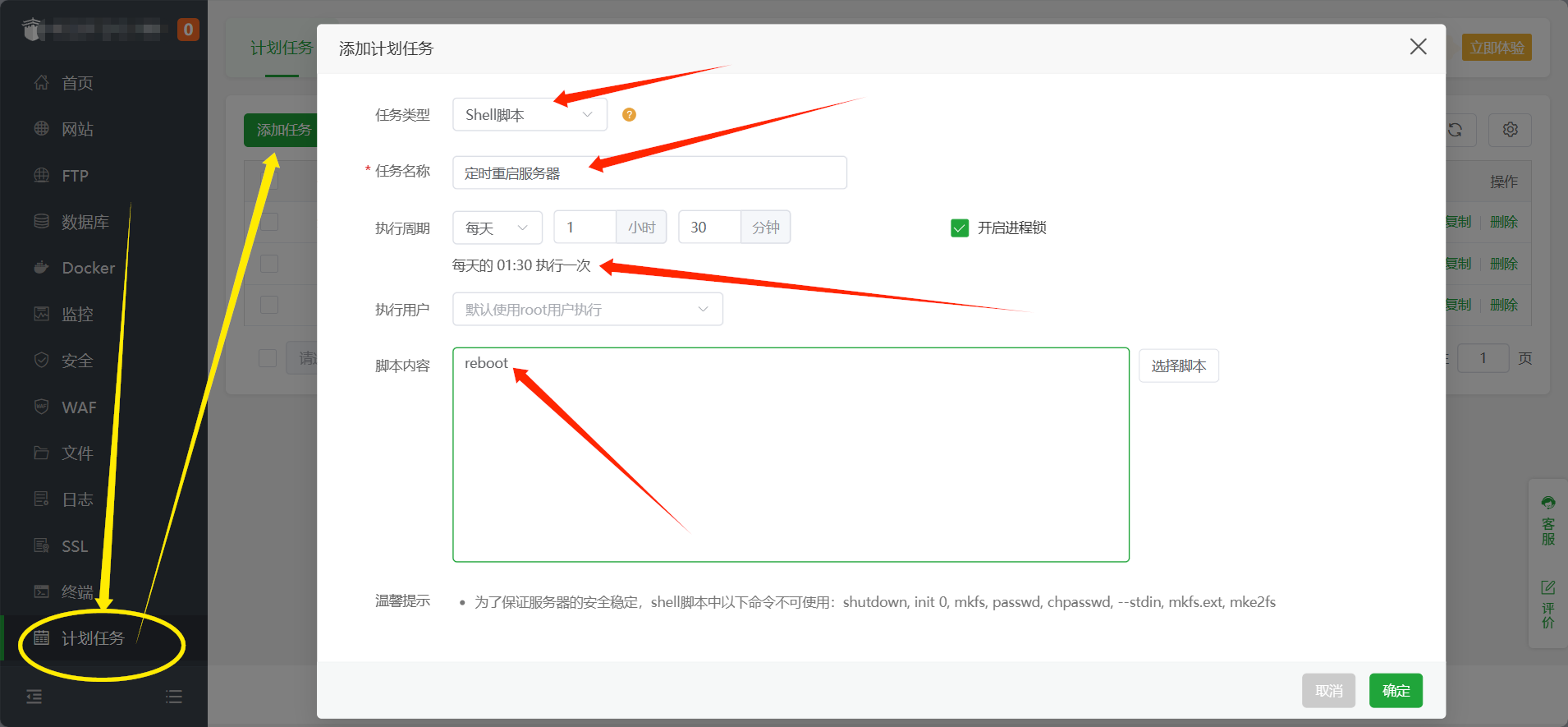The image size is (1568, 727).
Task: Click 删除 link in the third task row
Action: pos(1504,305)
